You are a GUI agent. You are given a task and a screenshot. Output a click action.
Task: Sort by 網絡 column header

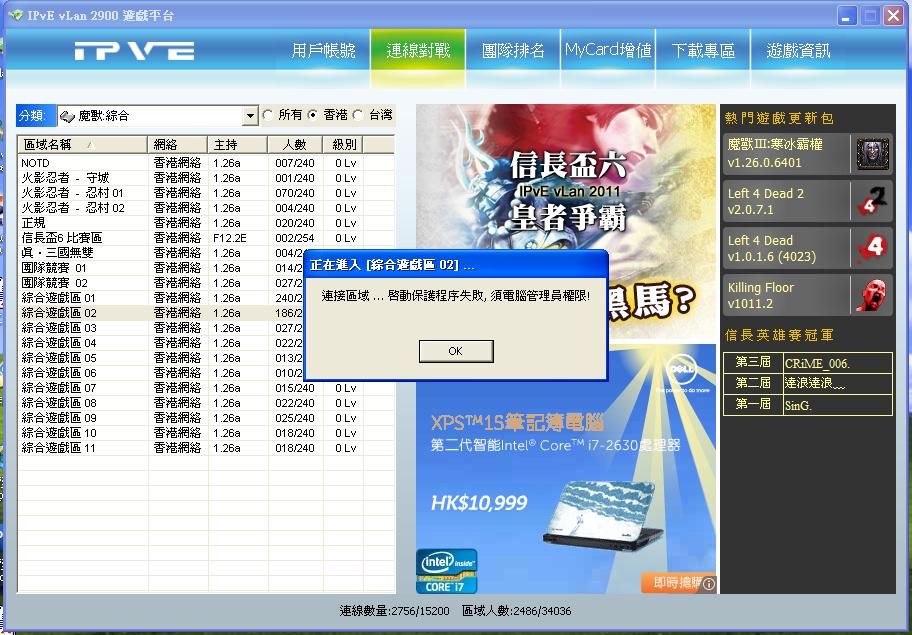177,145
